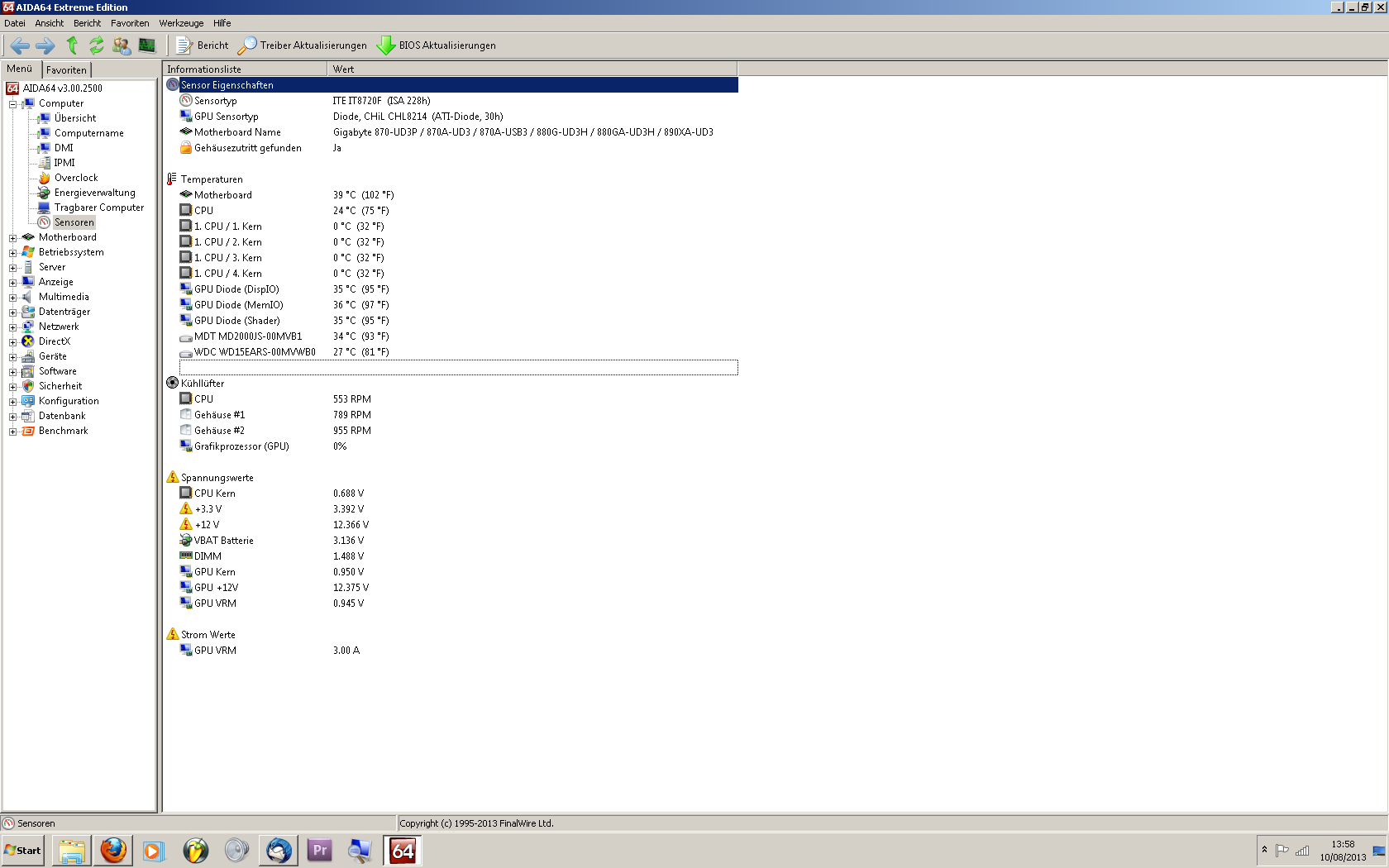Select AIDA64 v3.00.2500 root item

coord(63,88)
